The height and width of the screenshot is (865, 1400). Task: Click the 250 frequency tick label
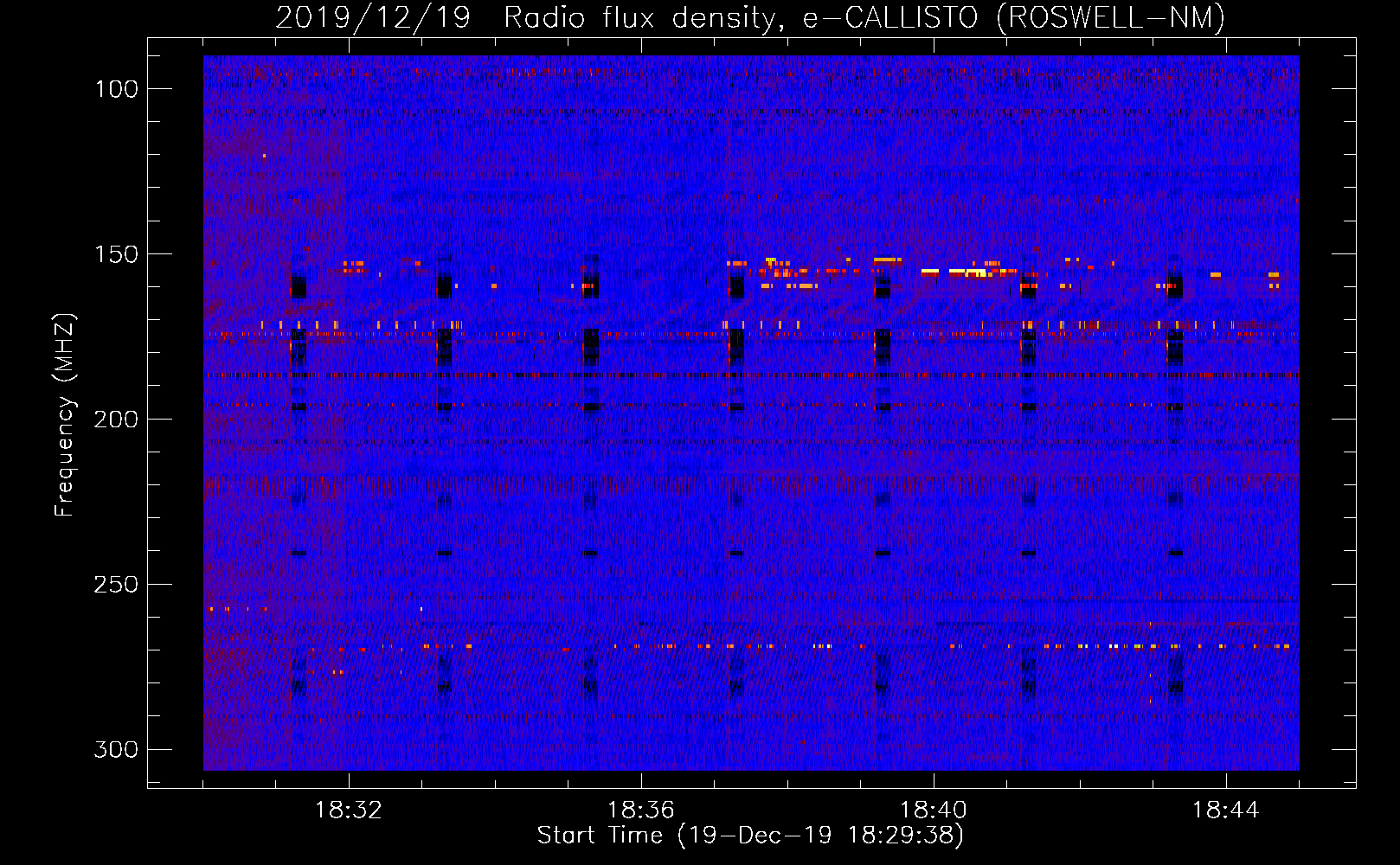116,585
